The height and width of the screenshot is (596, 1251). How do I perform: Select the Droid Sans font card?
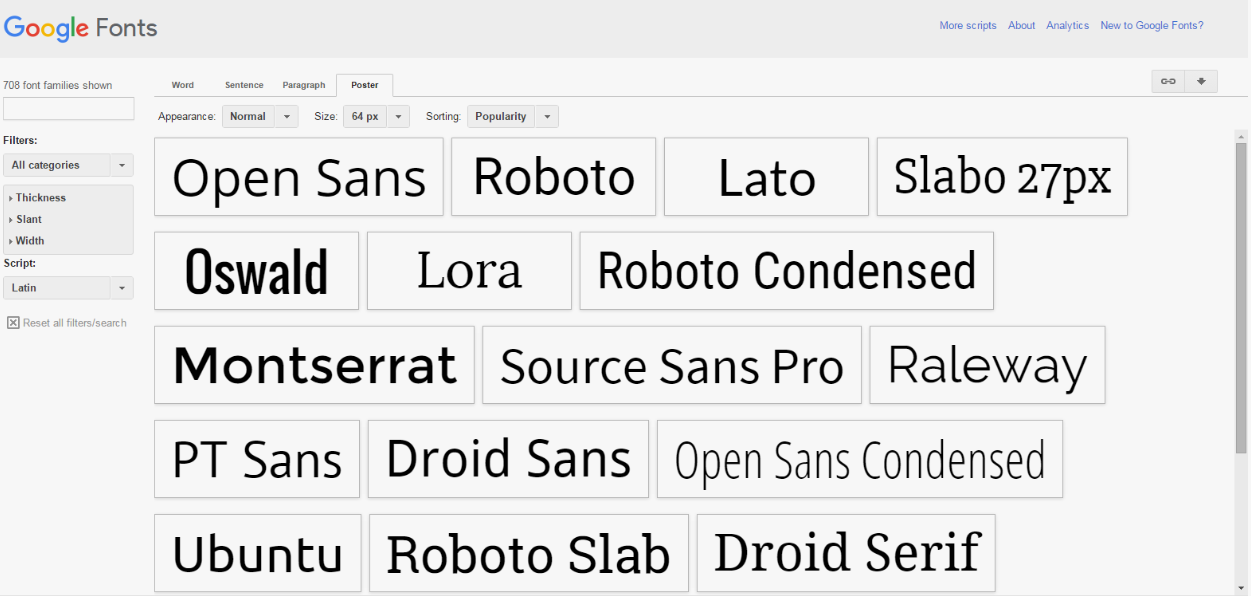pyautogui.click(x=509, y=459)
